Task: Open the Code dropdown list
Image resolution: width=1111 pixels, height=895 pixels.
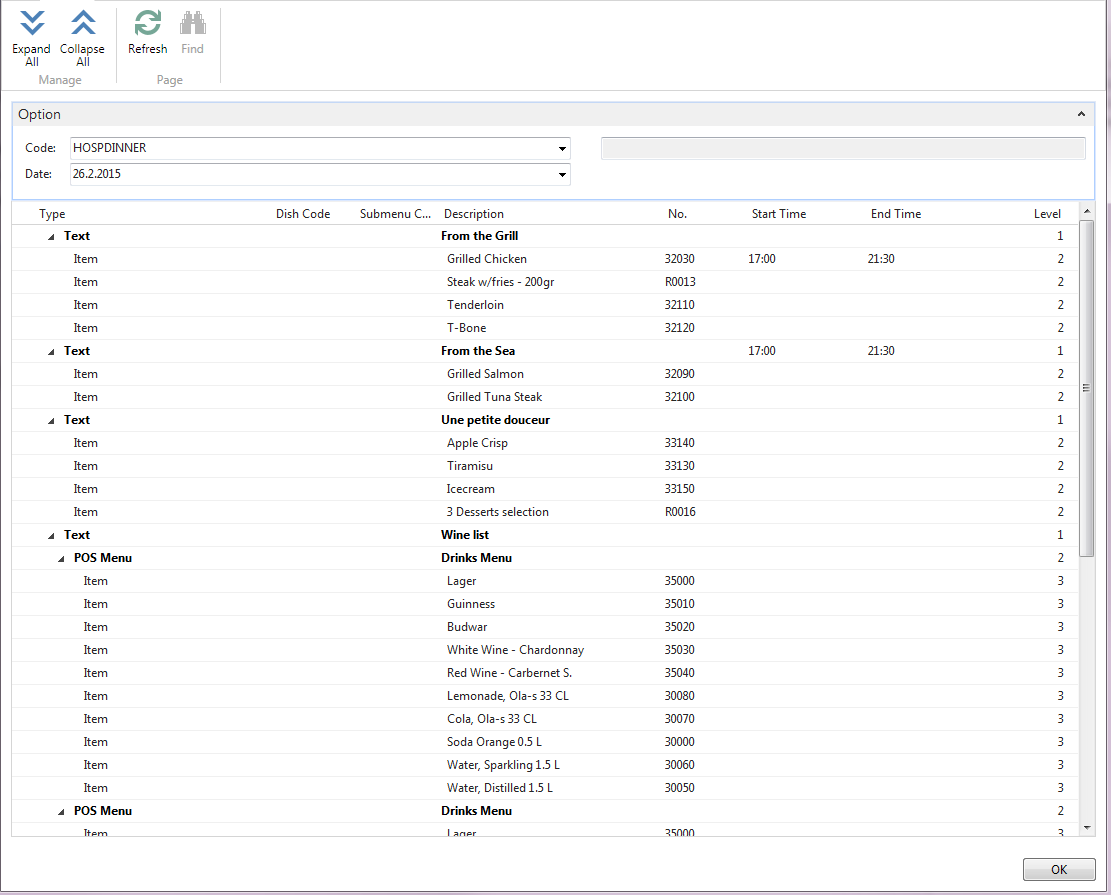Action: pos(562,149)
